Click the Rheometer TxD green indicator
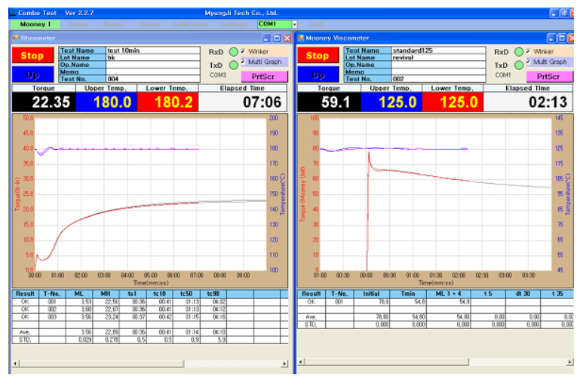The image size is (580, 384). click(x=233, y=65)
